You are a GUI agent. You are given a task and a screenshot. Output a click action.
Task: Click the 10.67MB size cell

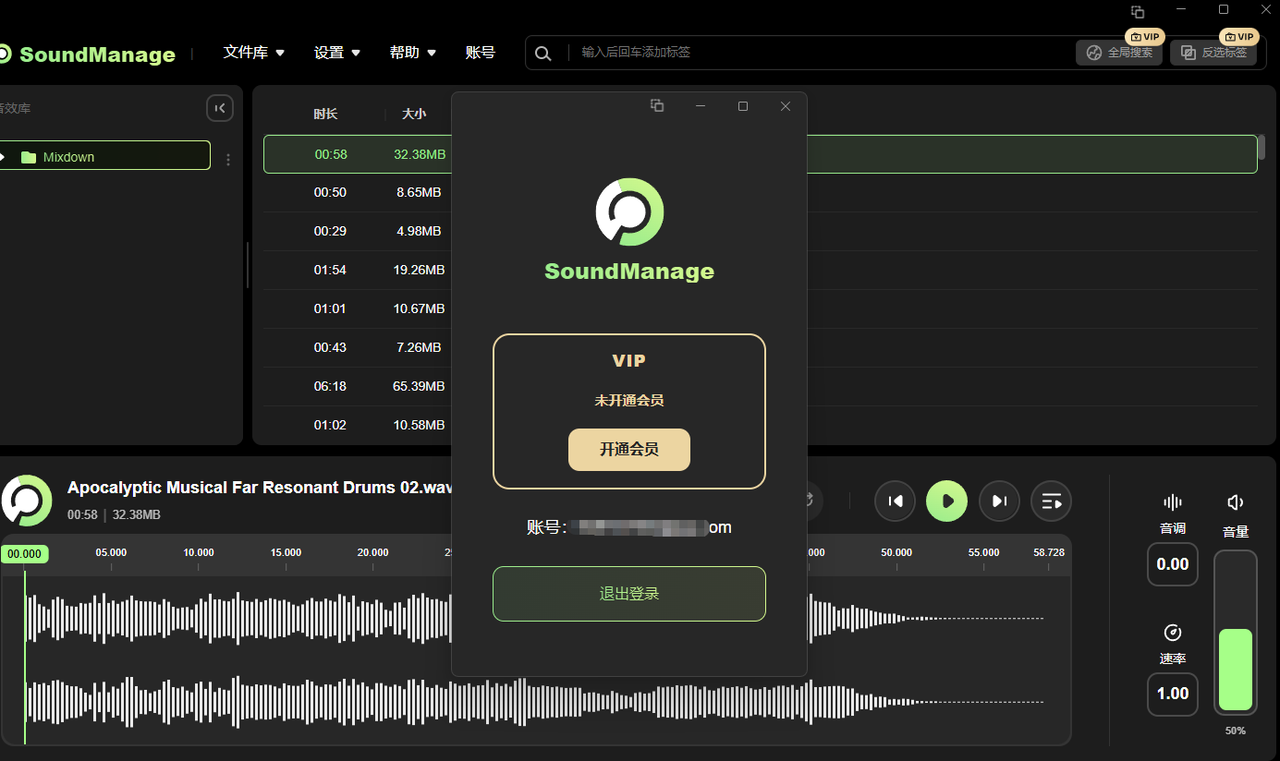pos(419,309)
